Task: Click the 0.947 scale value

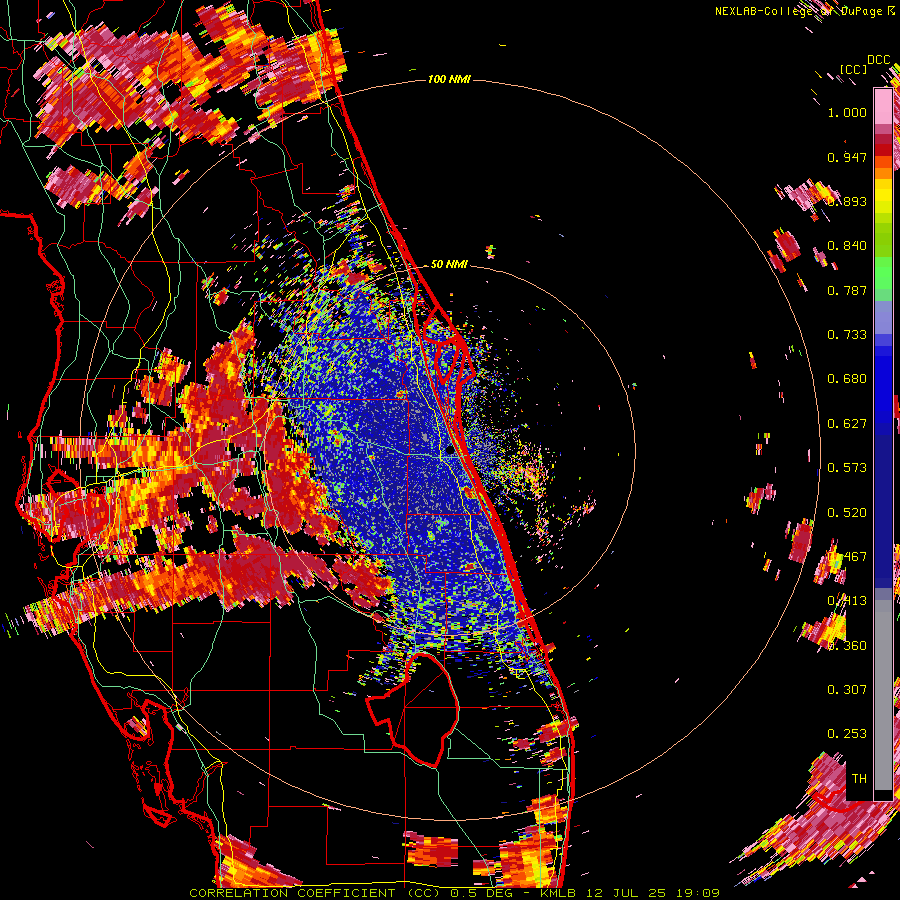Action: [x=847, y=157]
